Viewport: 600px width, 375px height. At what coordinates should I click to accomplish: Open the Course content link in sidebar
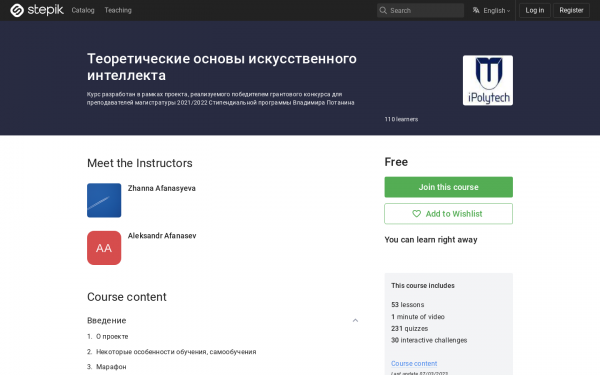[414, 363]
